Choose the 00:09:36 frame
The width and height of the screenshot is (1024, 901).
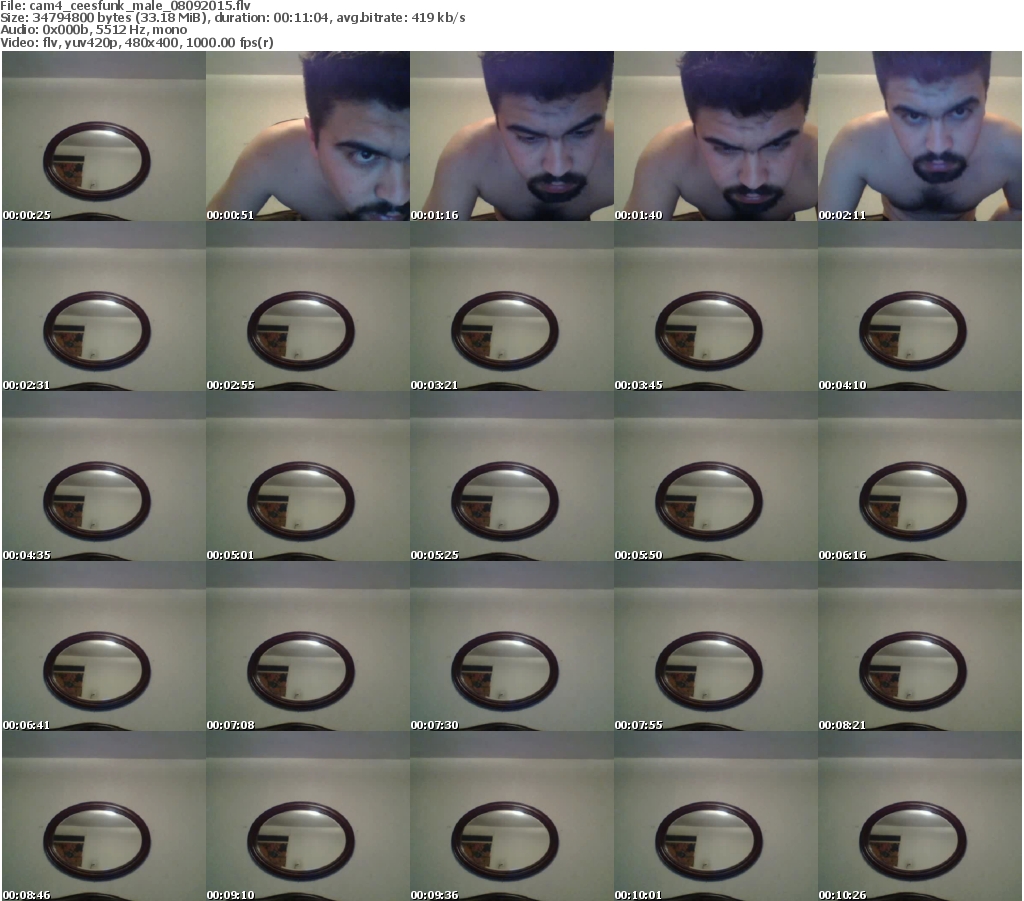tap(512, 816)
